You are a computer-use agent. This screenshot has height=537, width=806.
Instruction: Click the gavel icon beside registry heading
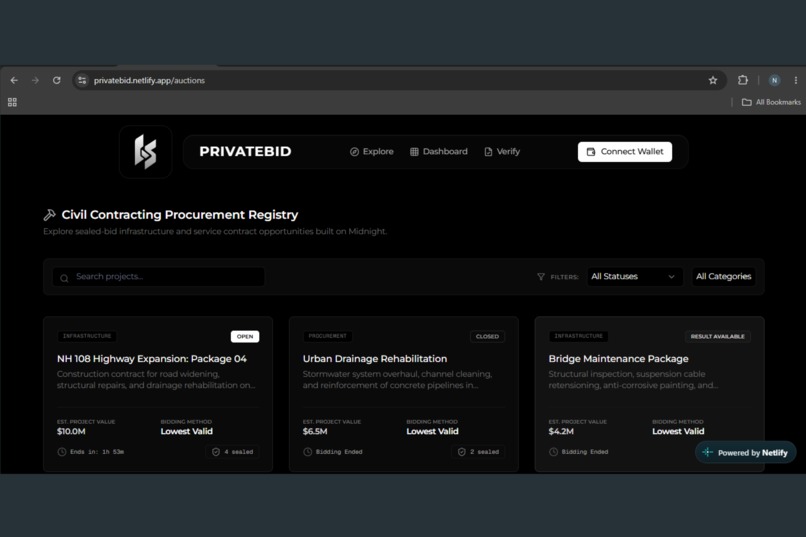[x=49, y=215]
